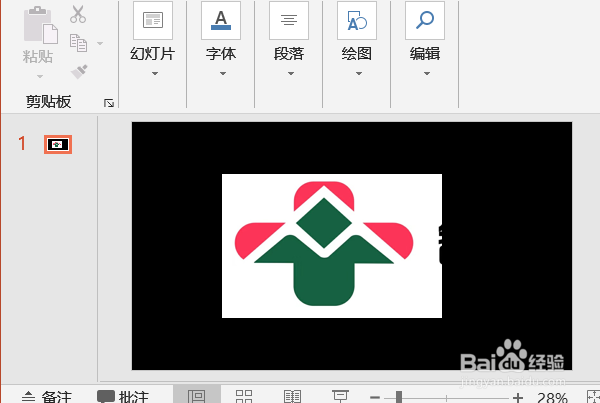Click the 幻灯片 slides icon
600x403 pixels.
tap(153, 20)
